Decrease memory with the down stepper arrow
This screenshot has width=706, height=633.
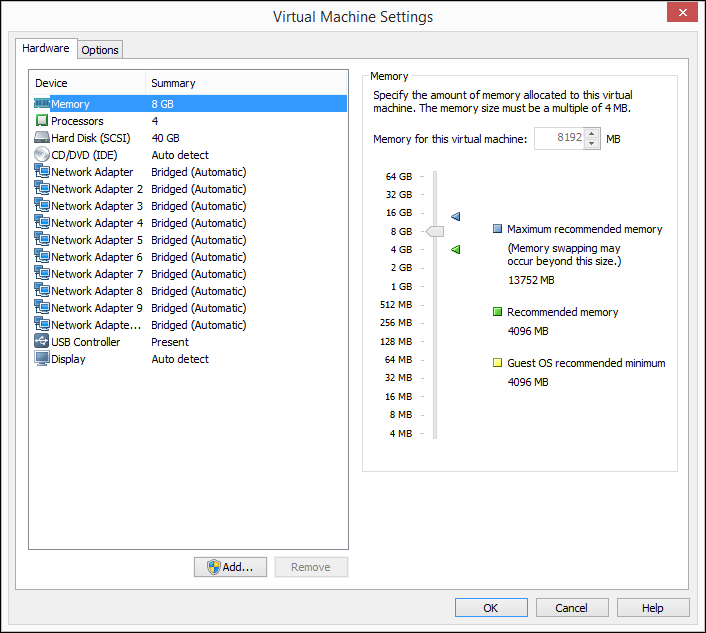click(591, 144)
